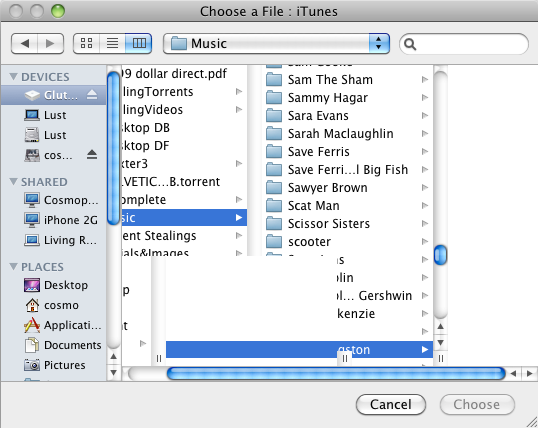Switch to icon view

(86, 44)
